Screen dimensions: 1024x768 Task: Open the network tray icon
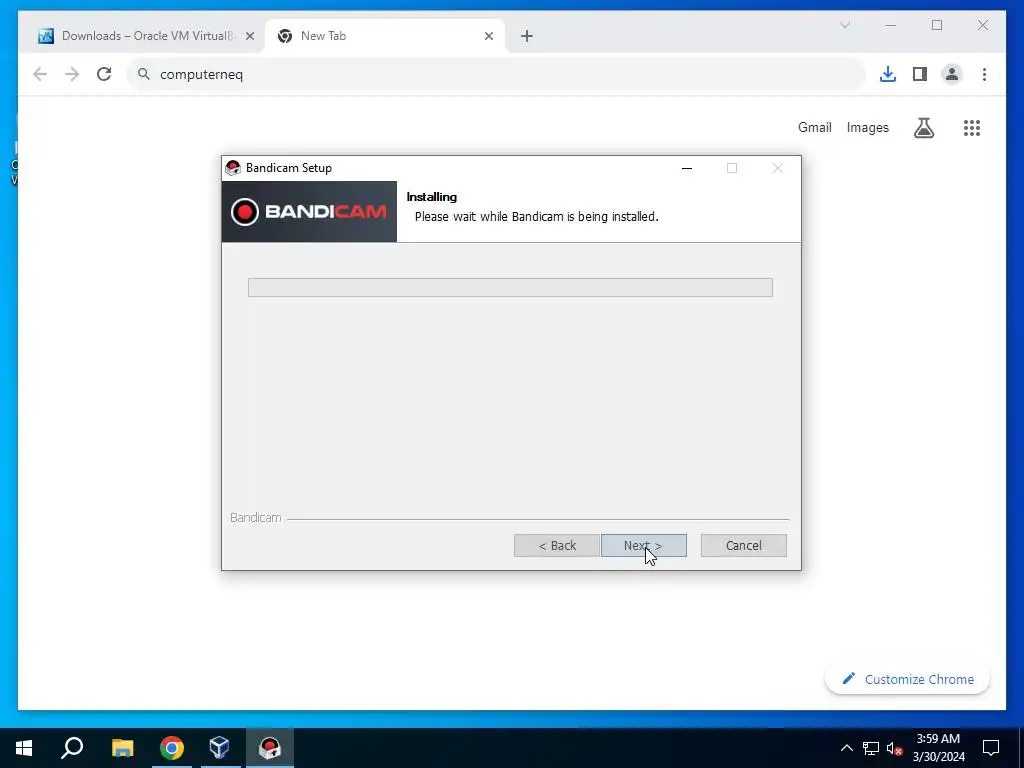(x=871, y=748)
